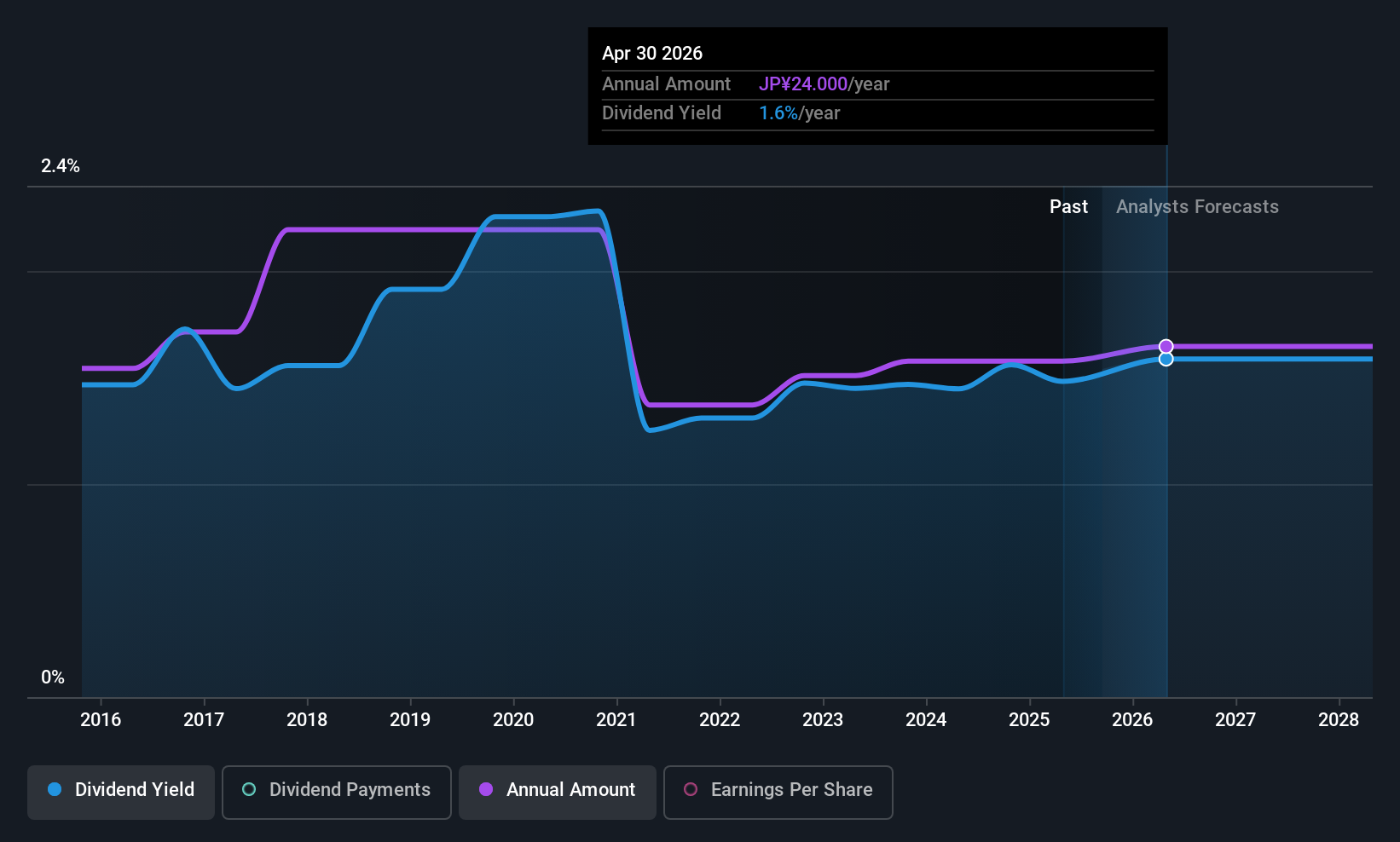This screenshot has height=842, width=1400.
Task: Click the 2022 x-axis label
Action: coord(720,720)
